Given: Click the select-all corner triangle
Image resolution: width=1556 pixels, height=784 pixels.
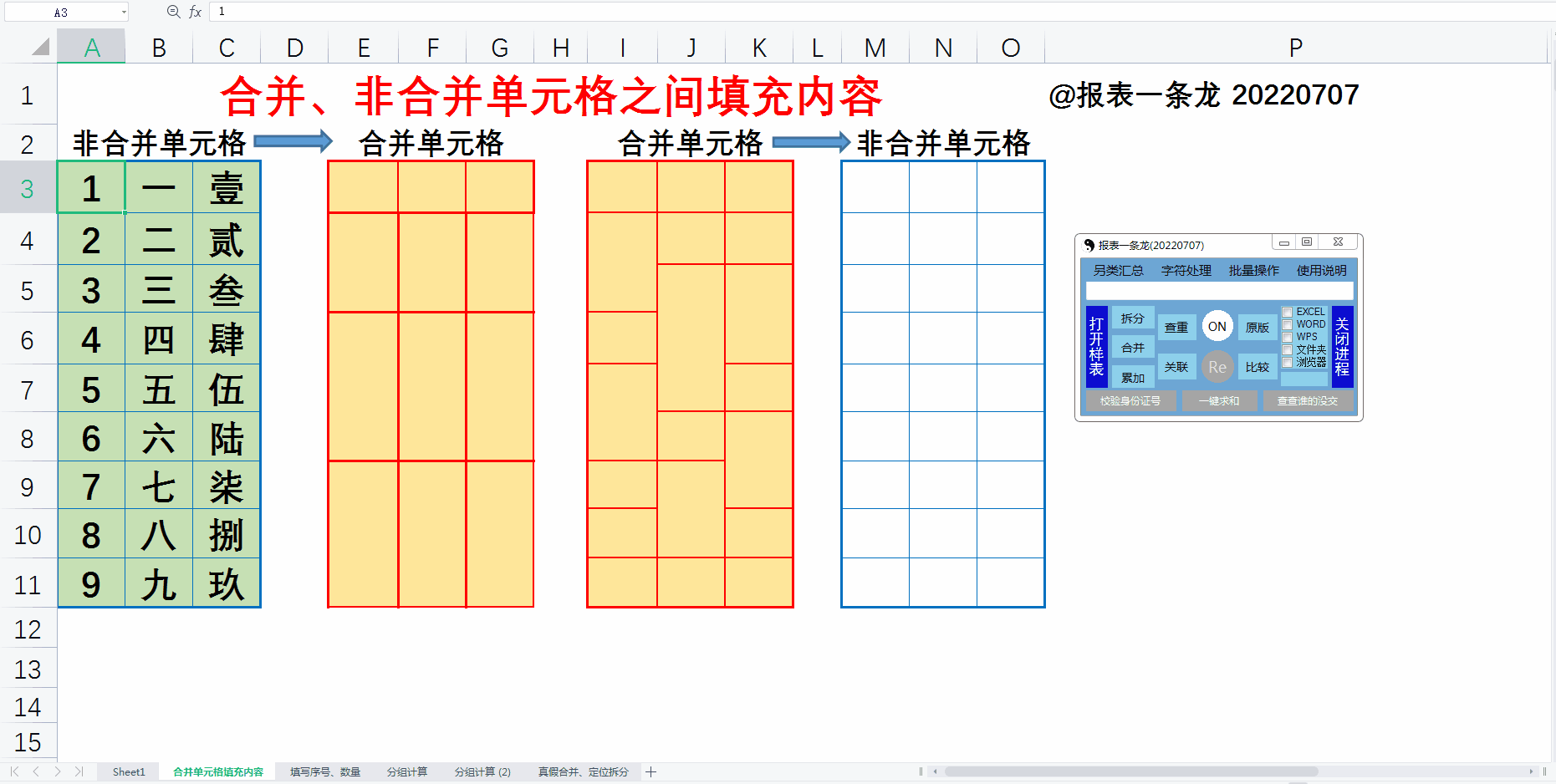Looking at the screenshot, I should coord(40,47).
